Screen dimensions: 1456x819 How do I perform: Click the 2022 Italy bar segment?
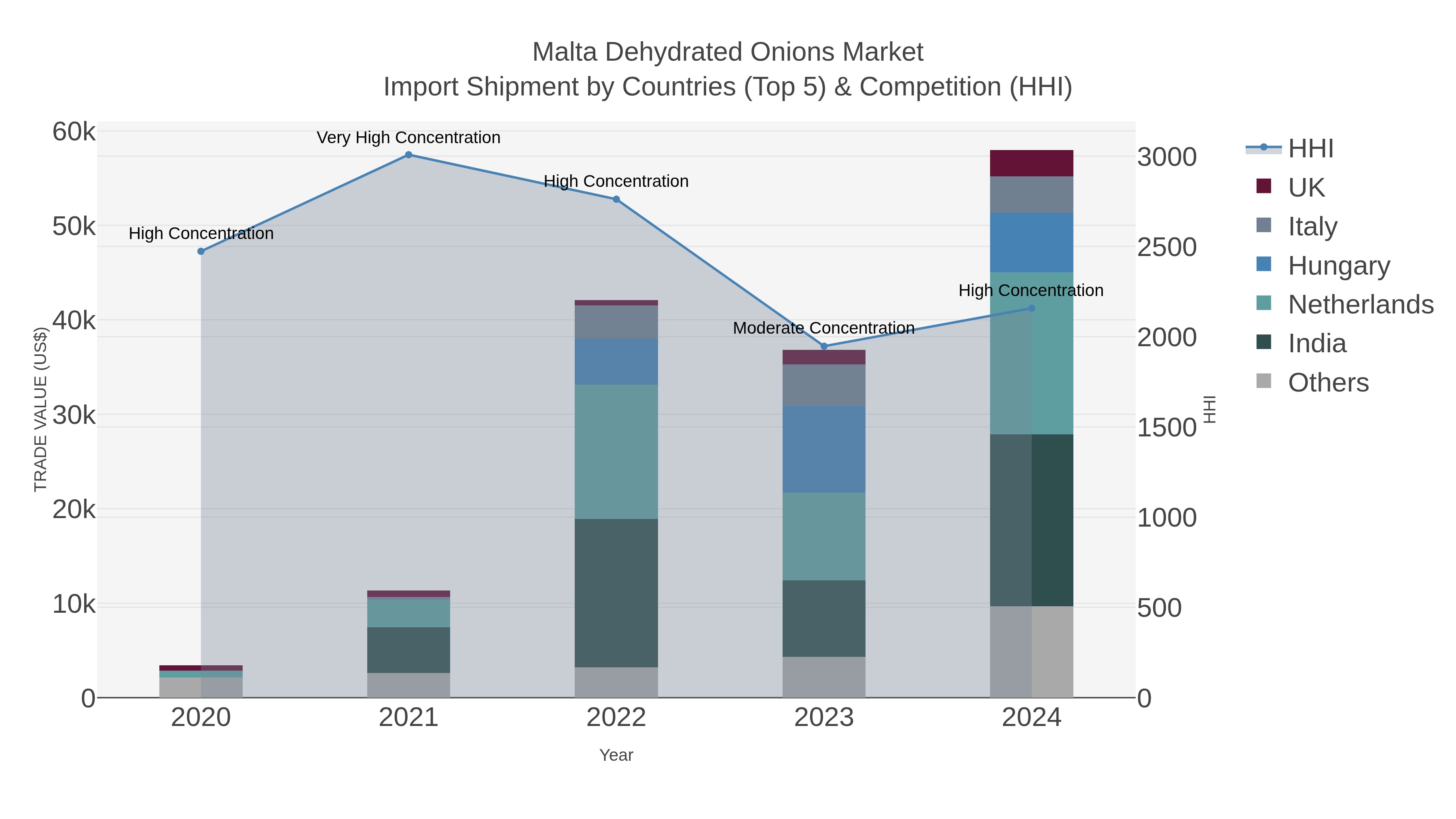click(x=616, y=322)
